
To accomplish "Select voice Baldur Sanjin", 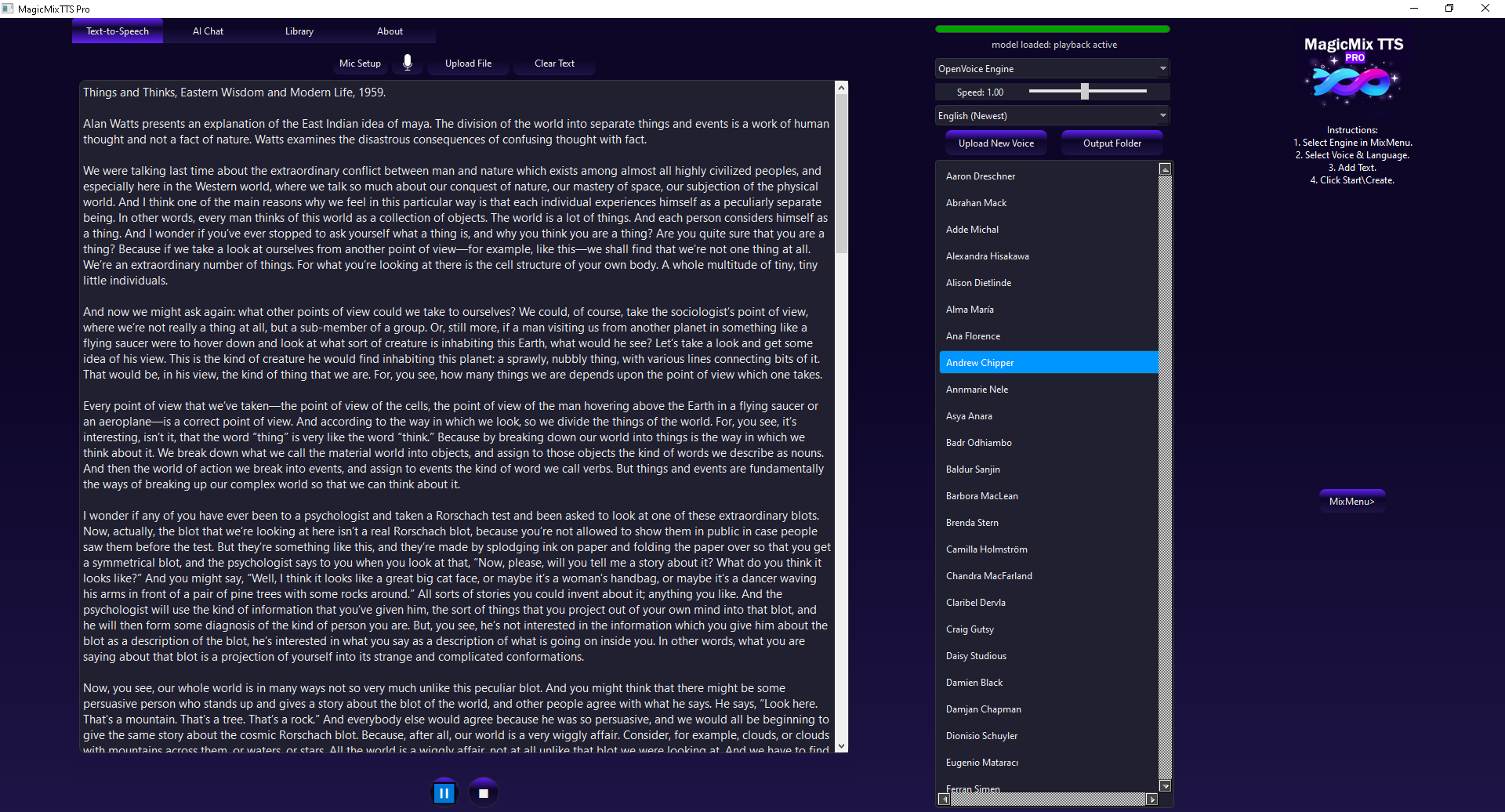I will click(1049, 469).
